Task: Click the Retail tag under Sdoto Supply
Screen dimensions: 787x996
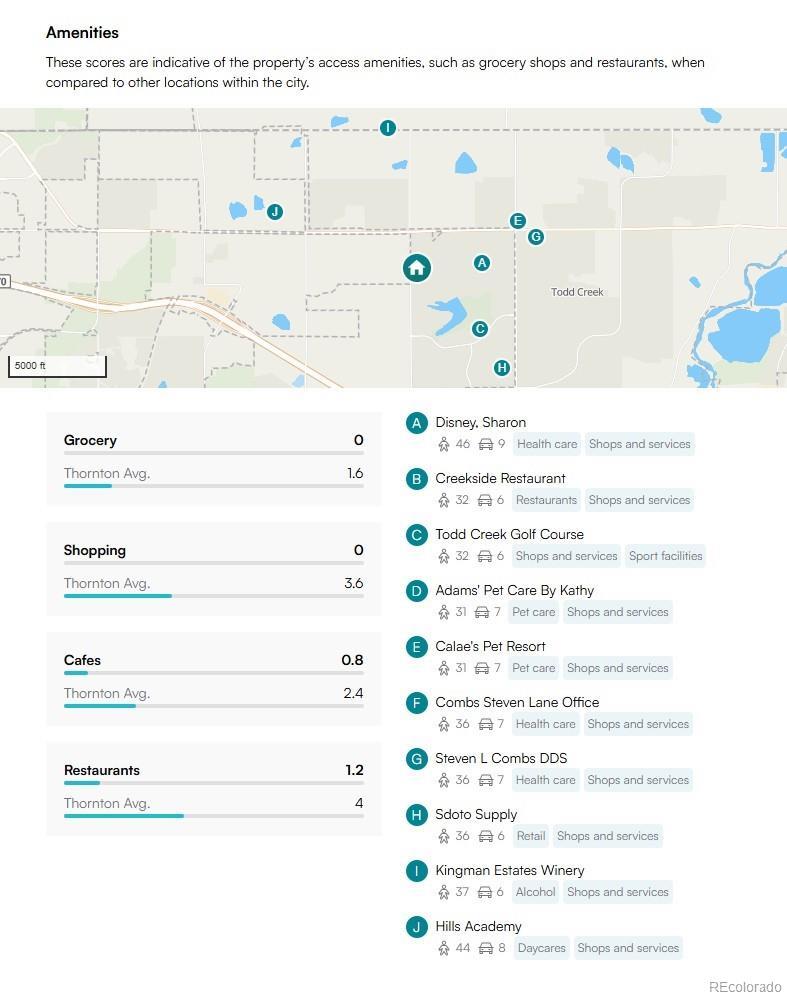Action: pyautogui.click(x=531, y=836)
